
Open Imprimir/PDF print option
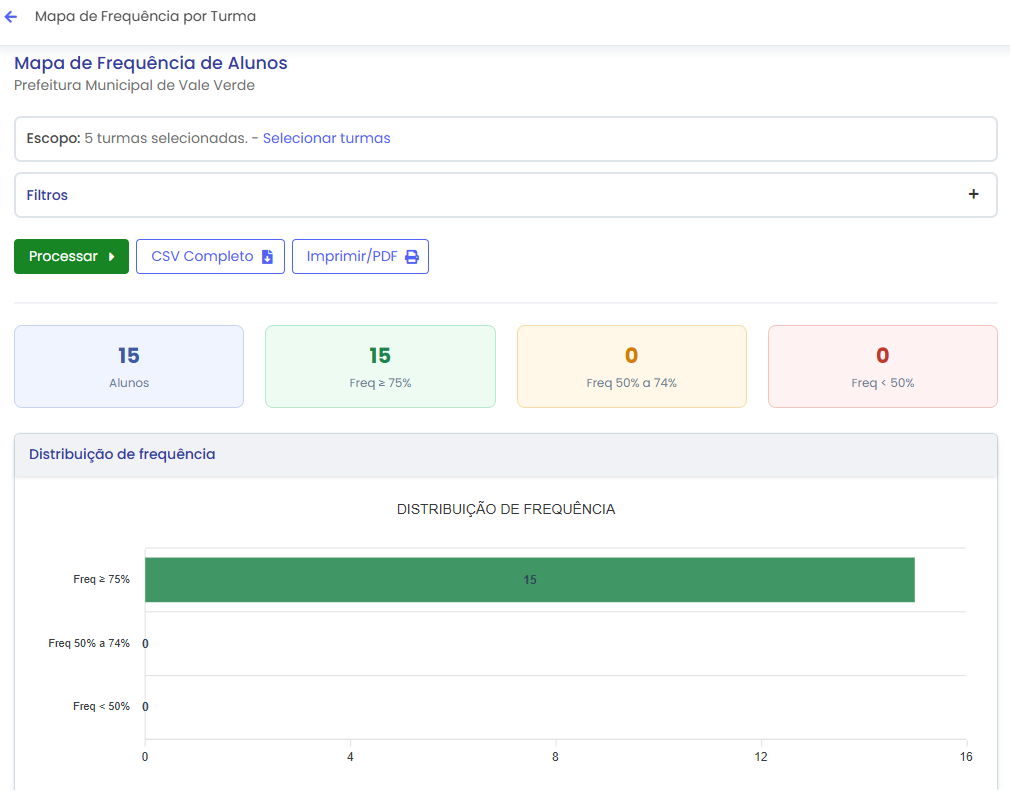(x=360, y=257)
